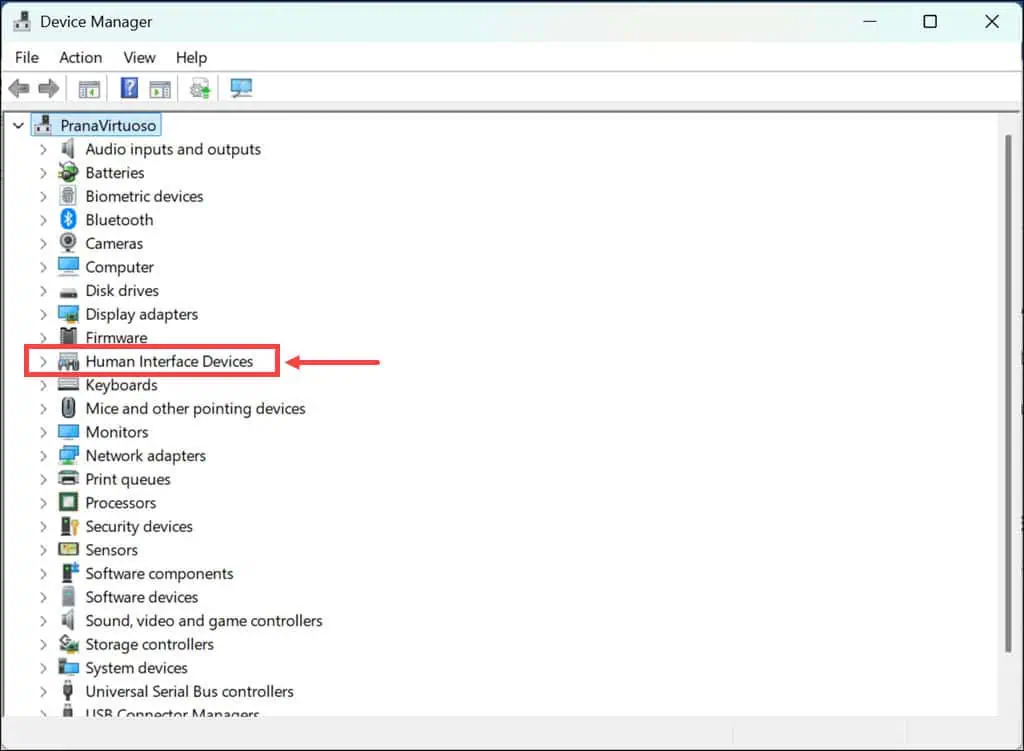Click the blue Help question-mark toolbar icon
The height and width of the screenshot is (751, 1024).
click(x=129, y=88)
